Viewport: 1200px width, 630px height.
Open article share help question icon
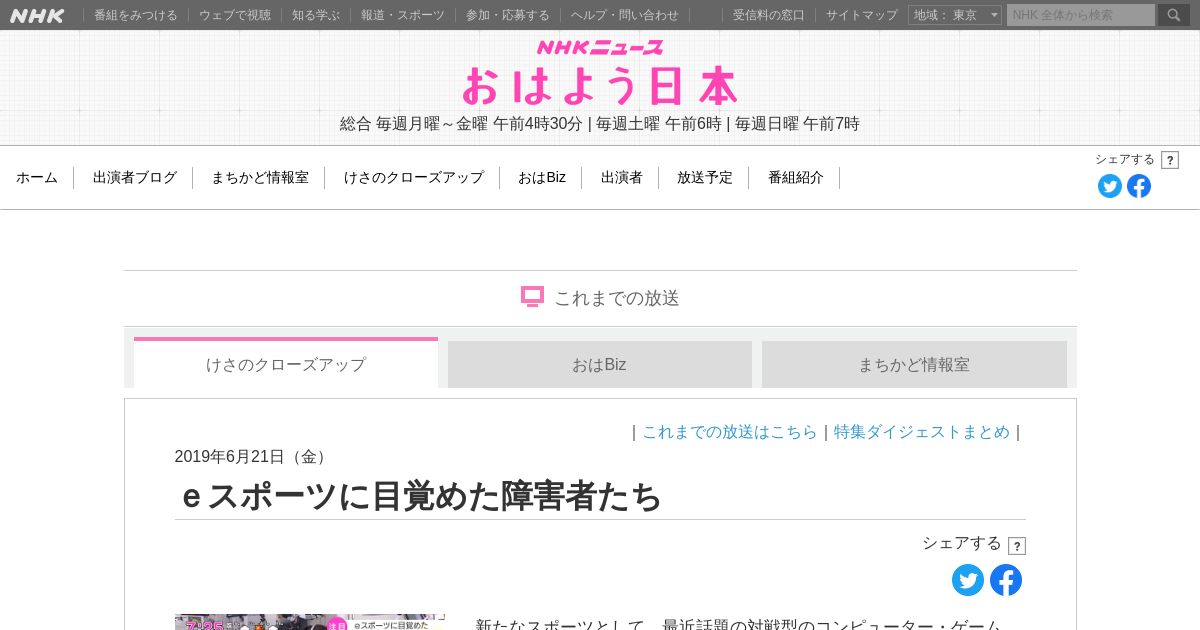tap(1017, 546)
